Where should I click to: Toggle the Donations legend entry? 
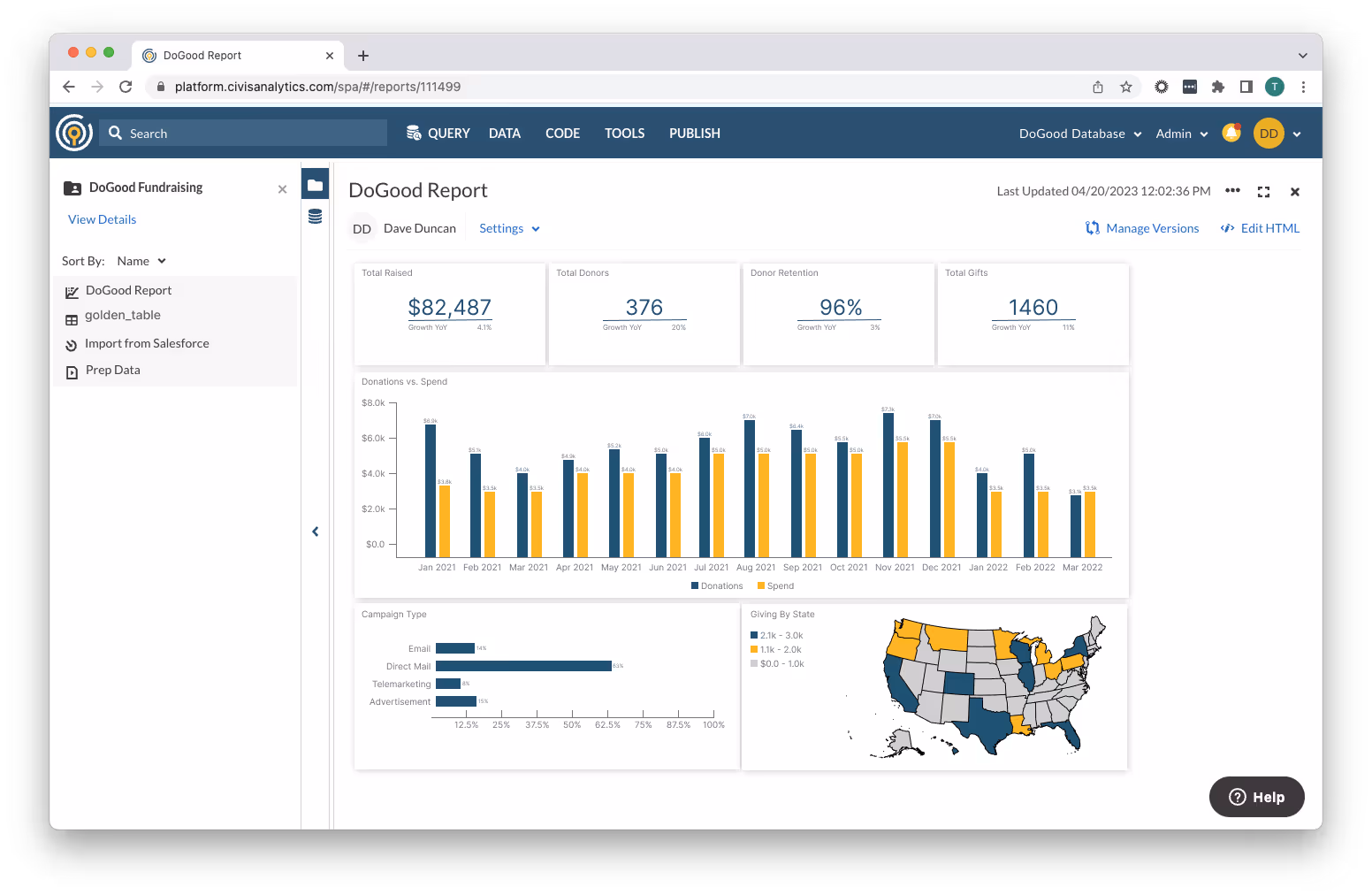[x=717, y=585]
